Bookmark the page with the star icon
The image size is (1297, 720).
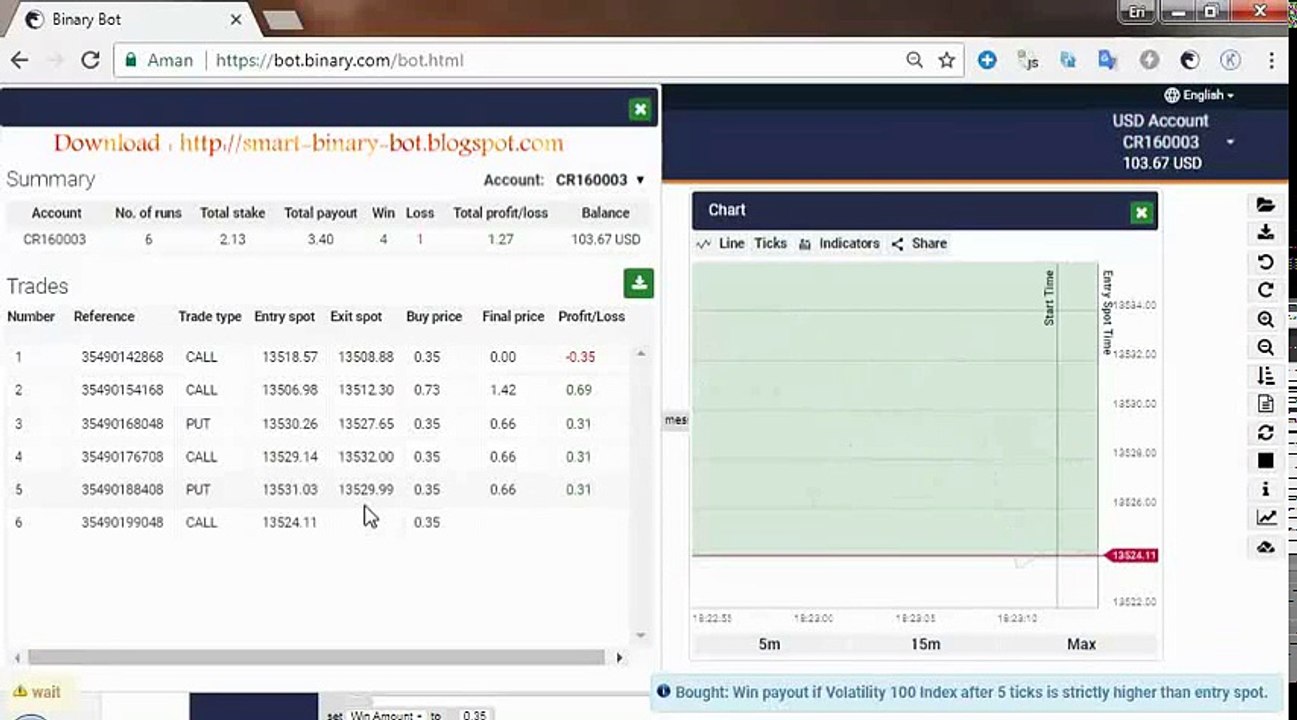point(946,60)
